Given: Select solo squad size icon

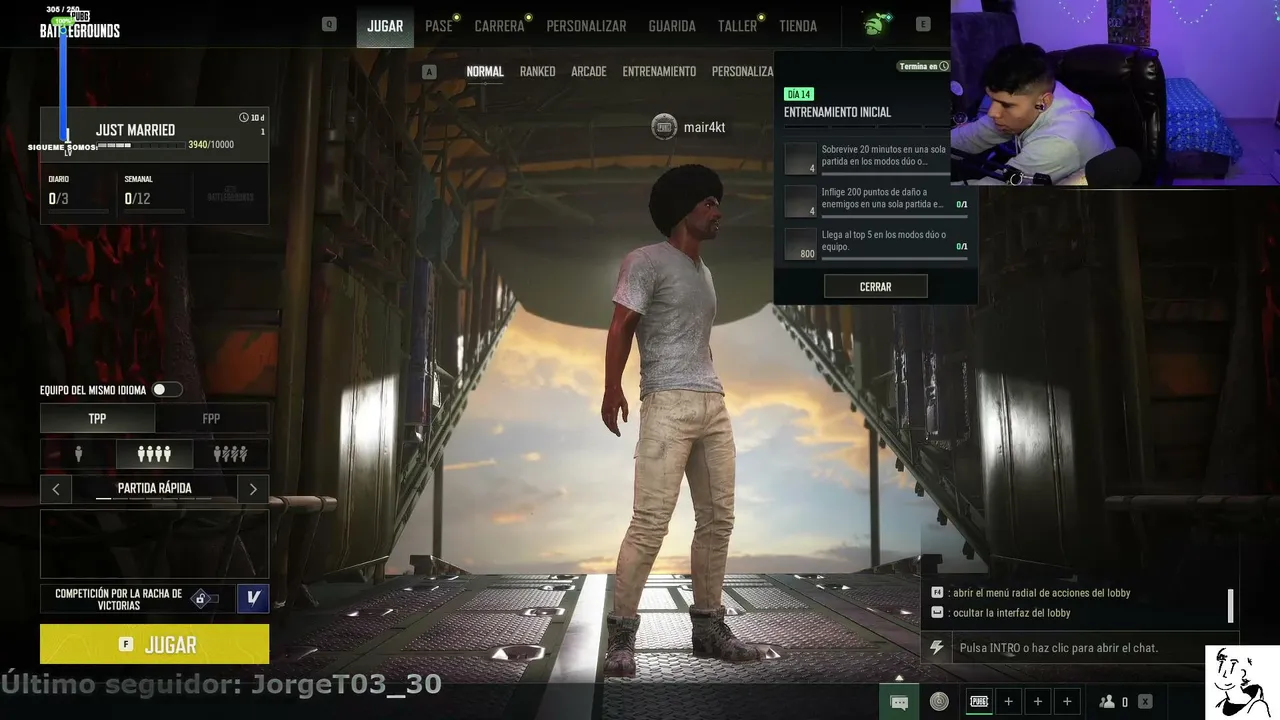Looking at the screenshot, I should click(78, 454).
